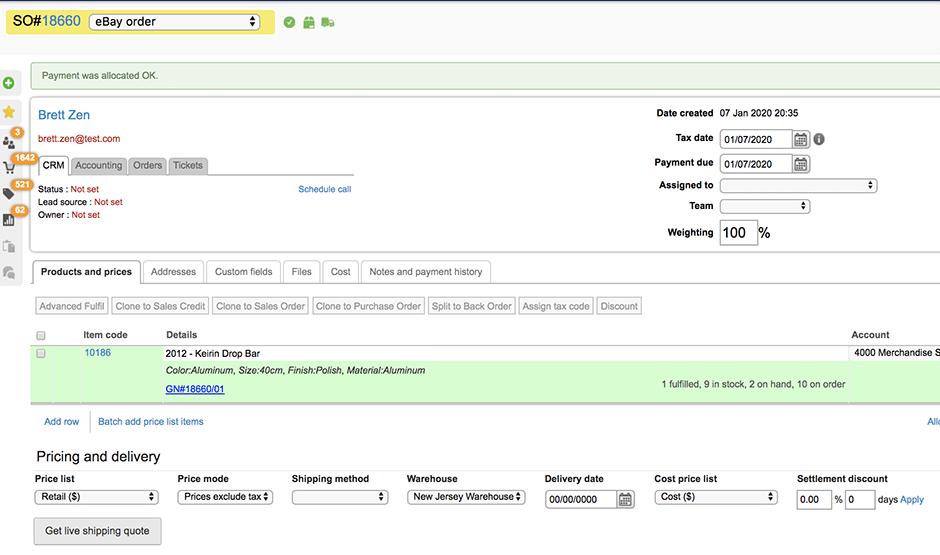Tick the checkbox for item 10186
Image resolution: width=940 pixels, height=555 pixels.
click(41, 353)
